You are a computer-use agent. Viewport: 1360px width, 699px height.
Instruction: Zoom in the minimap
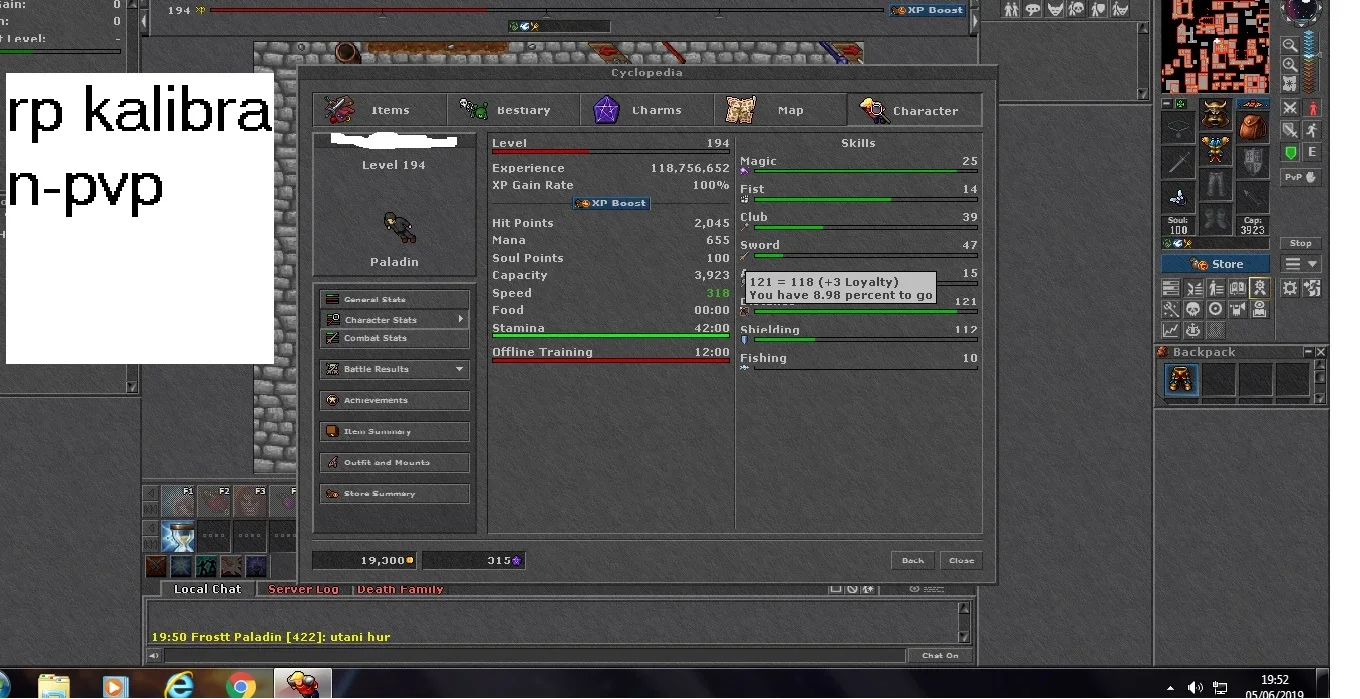click(1290, 64)
